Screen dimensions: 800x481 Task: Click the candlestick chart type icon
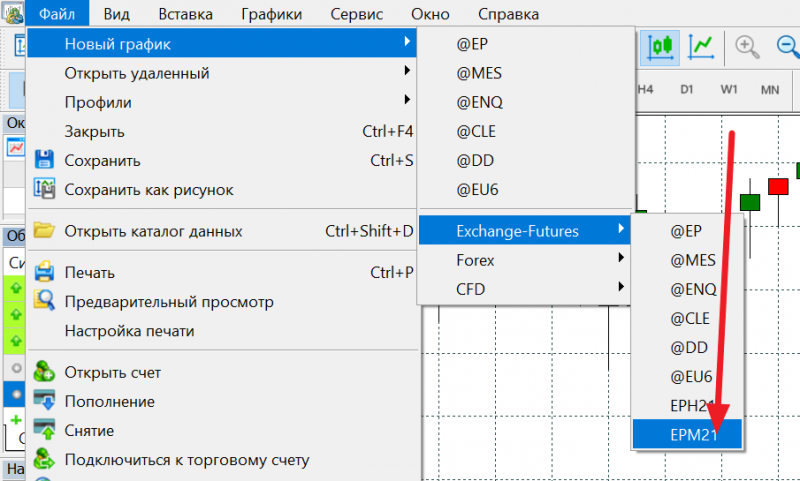click(x=659, y=45)
